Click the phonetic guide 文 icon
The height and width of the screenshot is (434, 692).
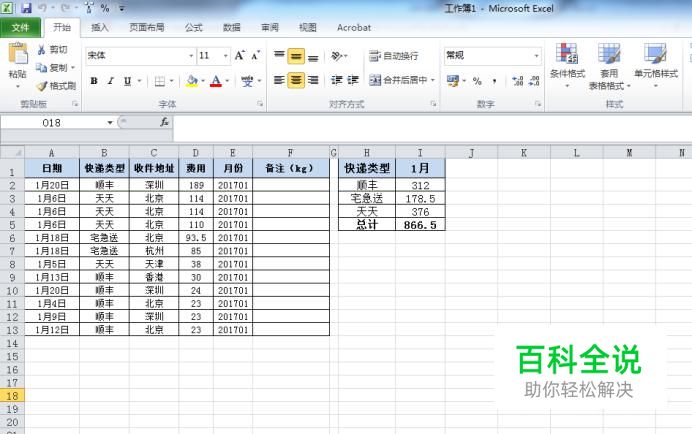(x=247, y=81)
